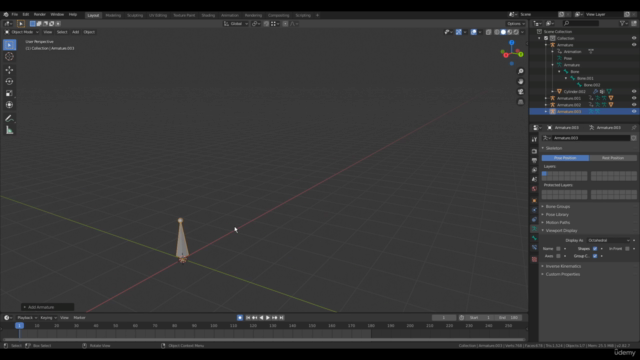Open the Object Mode dropdown
This screenshot has height=360, width=640.
click(22, 32)
